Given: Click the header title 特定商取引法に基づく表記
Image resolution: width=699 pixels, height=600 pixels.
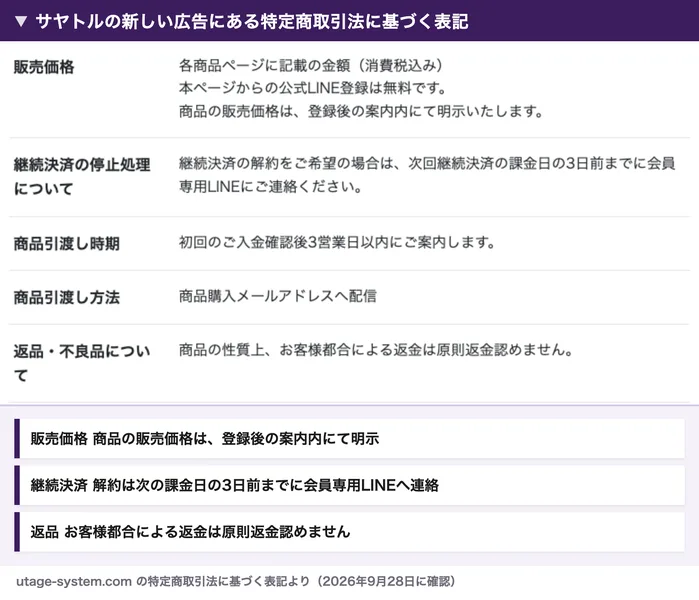Looking at the screenshot, I should tap(364, 21).
